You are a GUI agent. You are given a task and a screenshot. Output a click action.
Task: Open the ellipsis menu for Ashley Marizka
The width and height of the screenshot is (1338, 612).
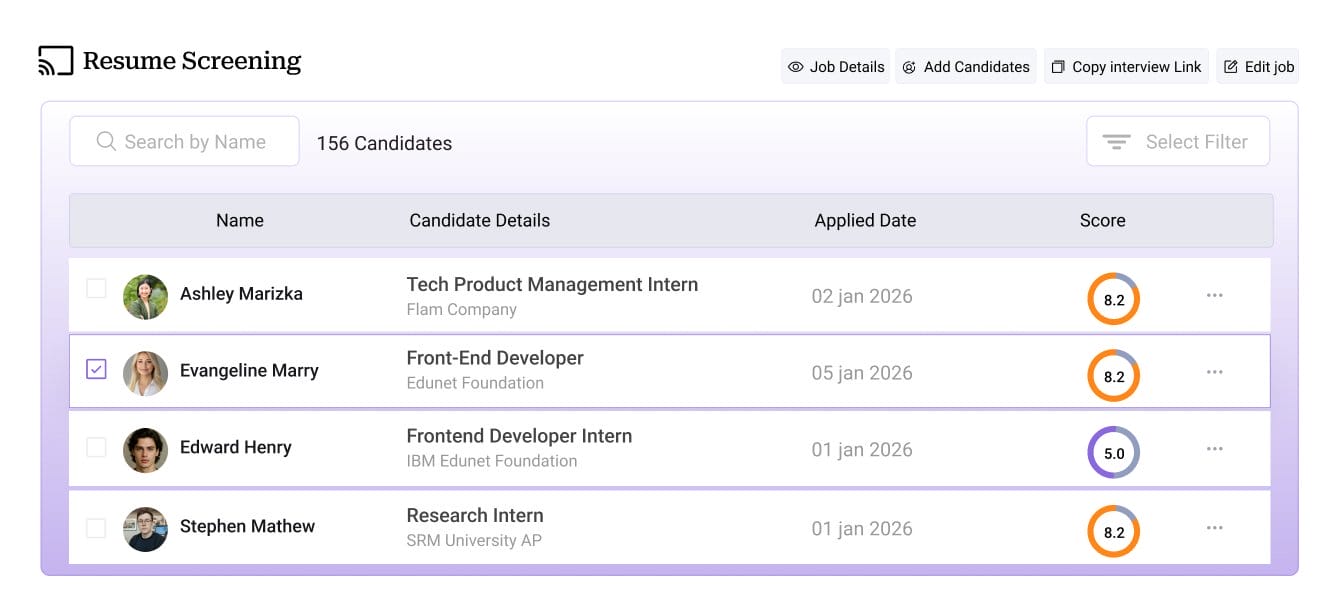(1214, 294)
